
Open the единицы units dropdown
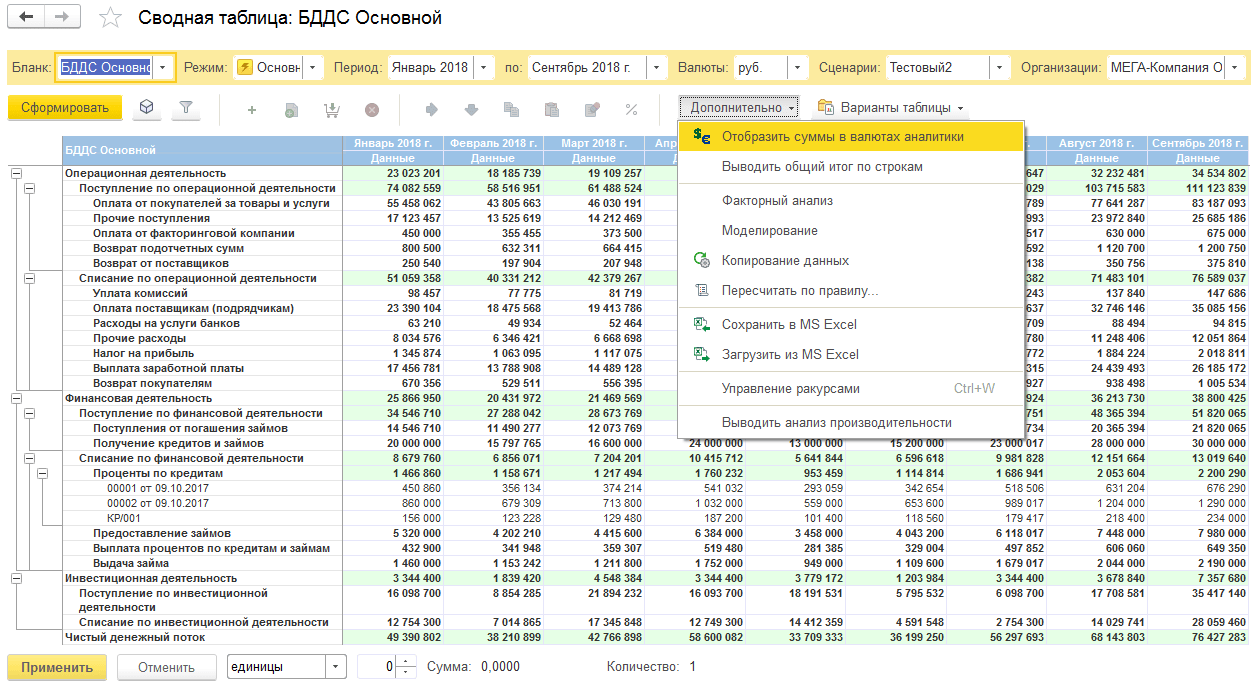[336, 667]
